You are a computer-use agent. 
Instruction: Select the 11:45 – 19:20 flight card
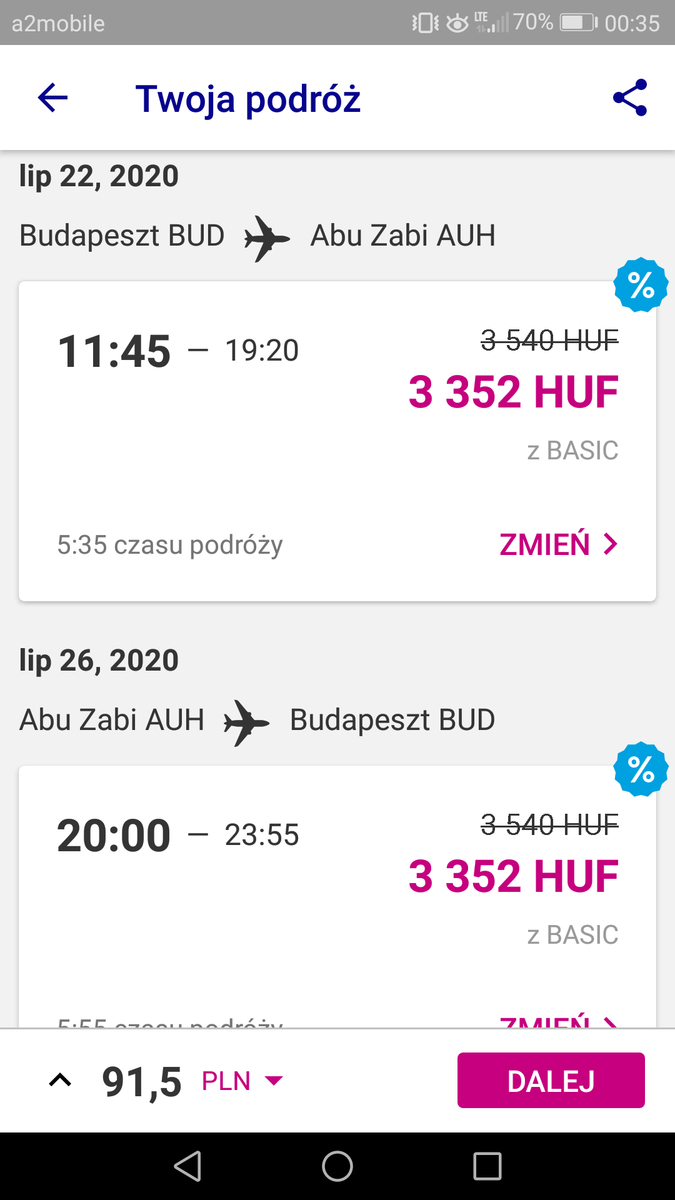[337, 441]
